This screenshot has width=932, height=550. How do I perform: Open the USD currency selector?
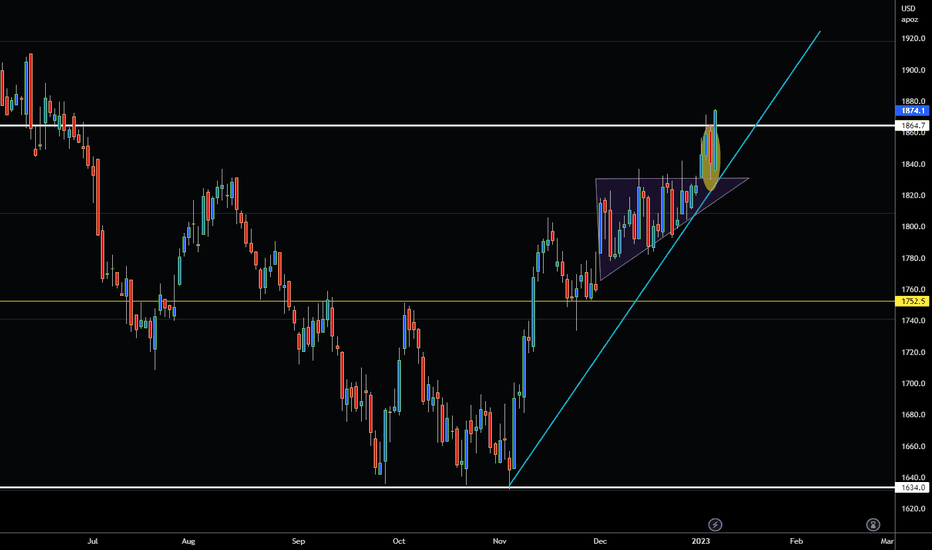tap(908, 8)
